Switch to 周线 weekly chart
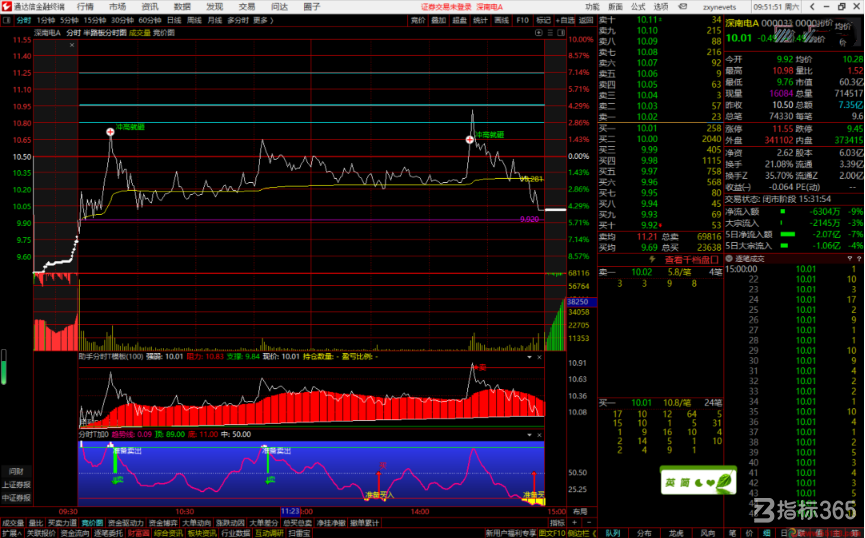This screenshot has width=865, height=538. click(194, 20)
